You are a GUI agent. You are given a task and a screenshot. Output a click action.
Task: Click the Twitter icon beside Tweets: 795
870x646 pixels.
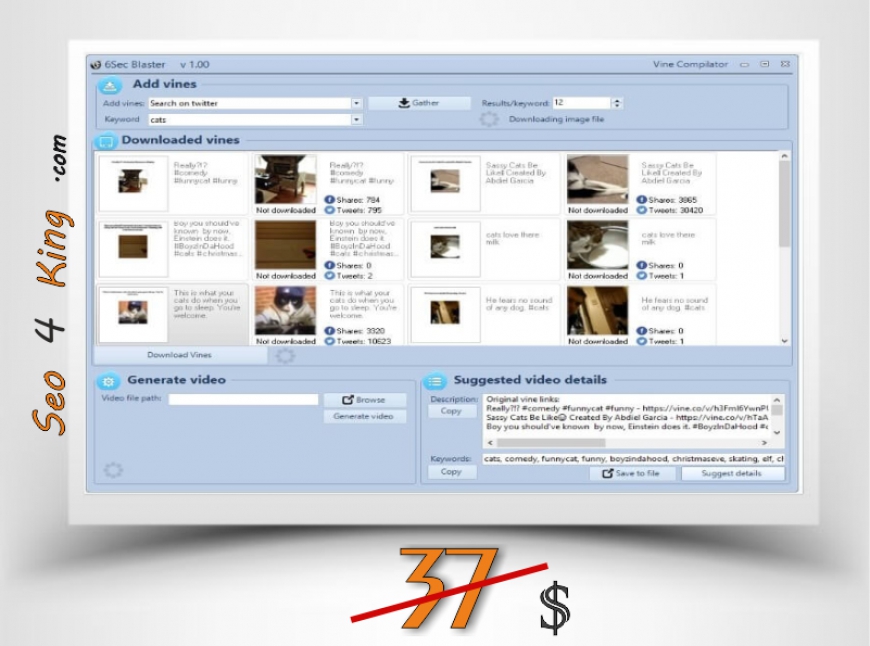tap(330, 210)
